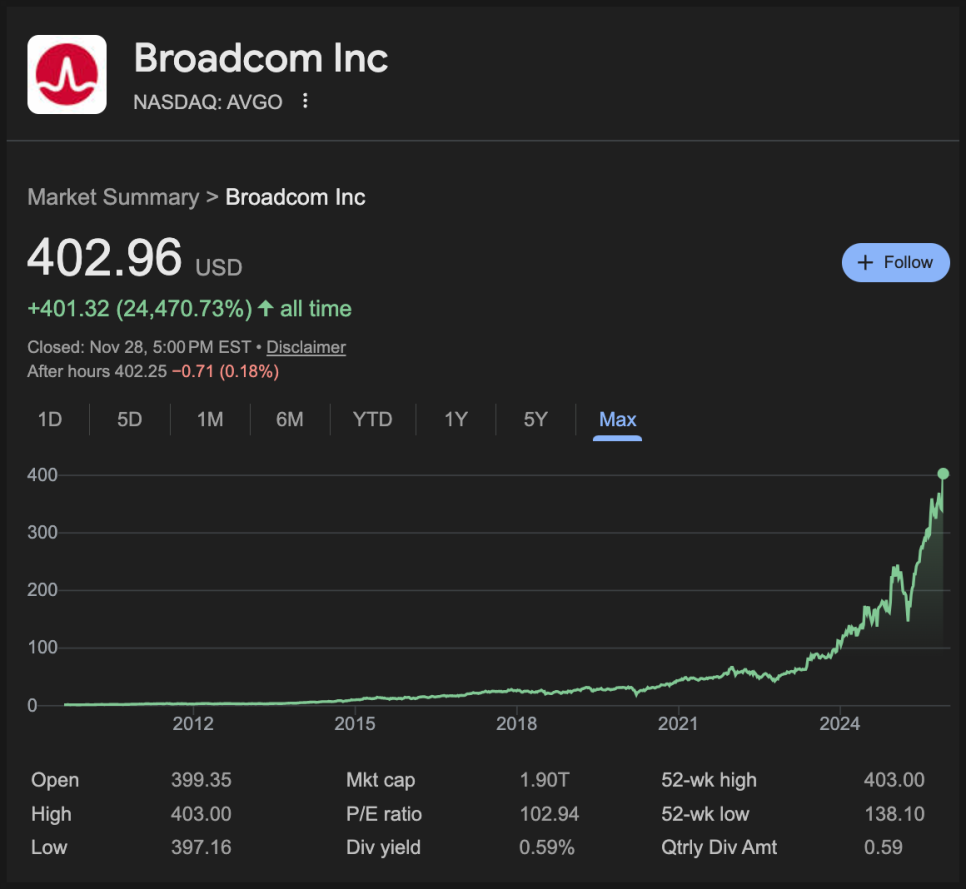The height and width of the screenshot is (889, 966).
Task: Switch to the 1M chart range
Action: [x=210, y=419]
